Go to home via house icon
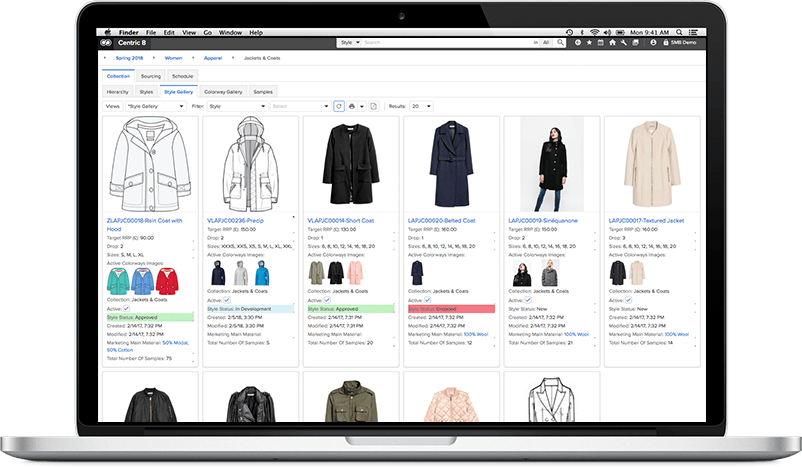The width and height of the screenshot is (802, 467). pyautogui.click(x=612, y=43)
